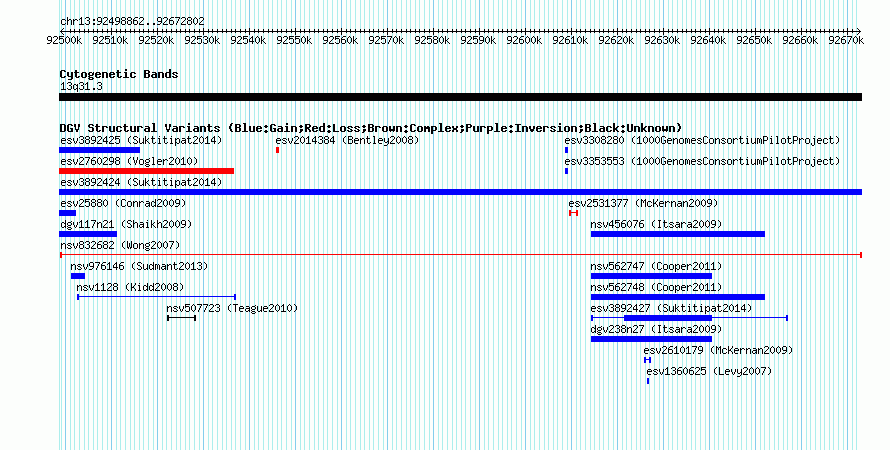Click the thin red line of nsv832682
890x450 pixels.
pyautogui.click(x=461, y=255)
